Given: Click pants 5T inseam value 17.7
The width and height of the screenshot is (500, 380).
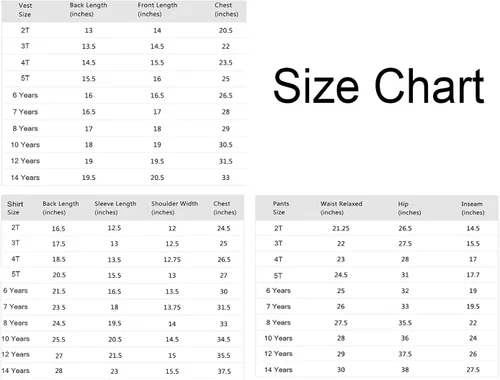Looking at the screenshot, I should (x=473, y=275).
